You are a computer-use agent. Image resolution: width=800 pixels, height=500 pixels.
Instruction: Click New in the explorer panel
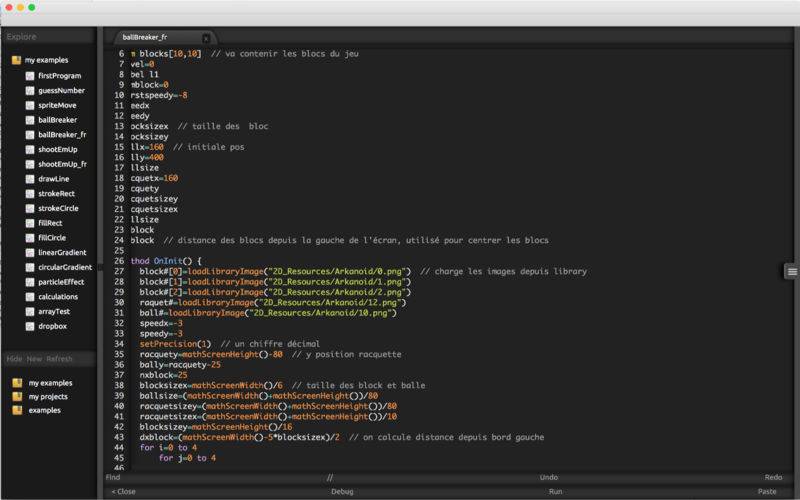tap(34, 359)
